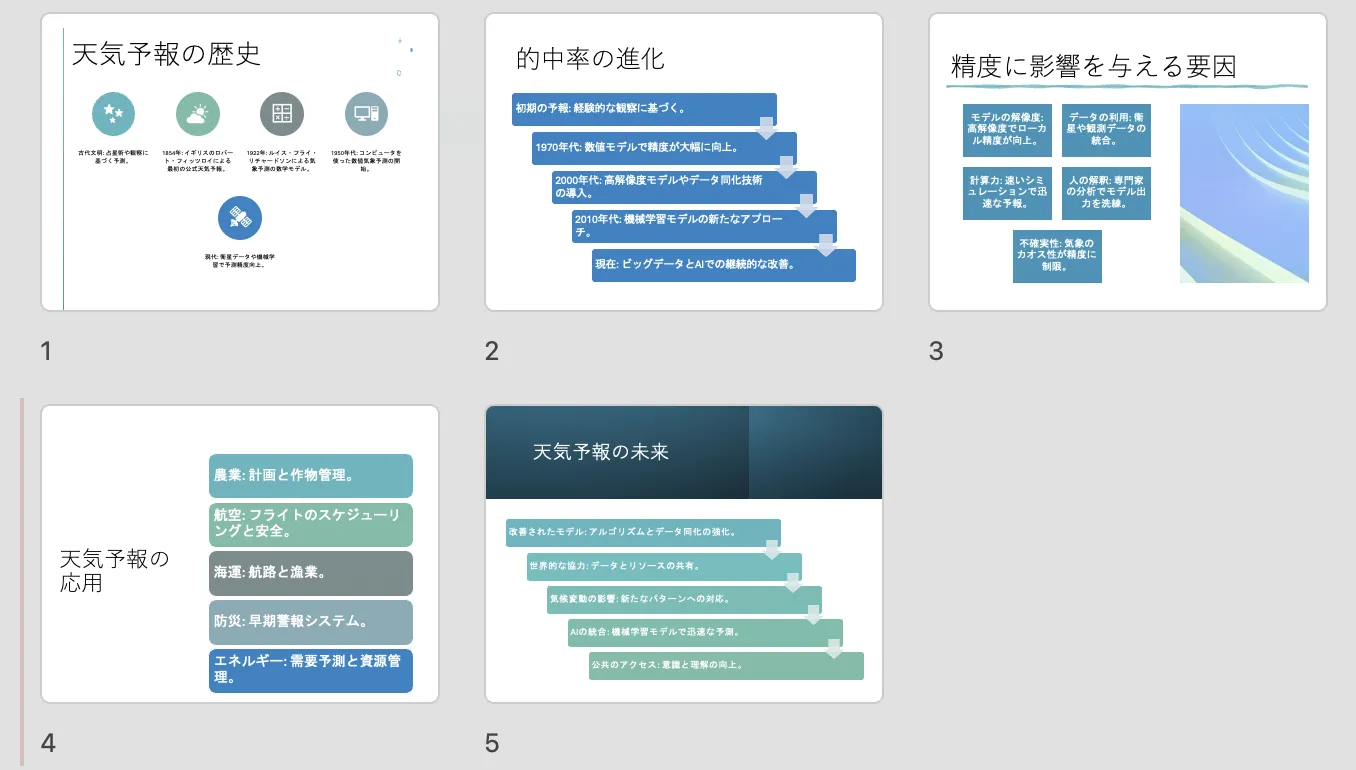Click the title 的中率の進化

point(590,59)
